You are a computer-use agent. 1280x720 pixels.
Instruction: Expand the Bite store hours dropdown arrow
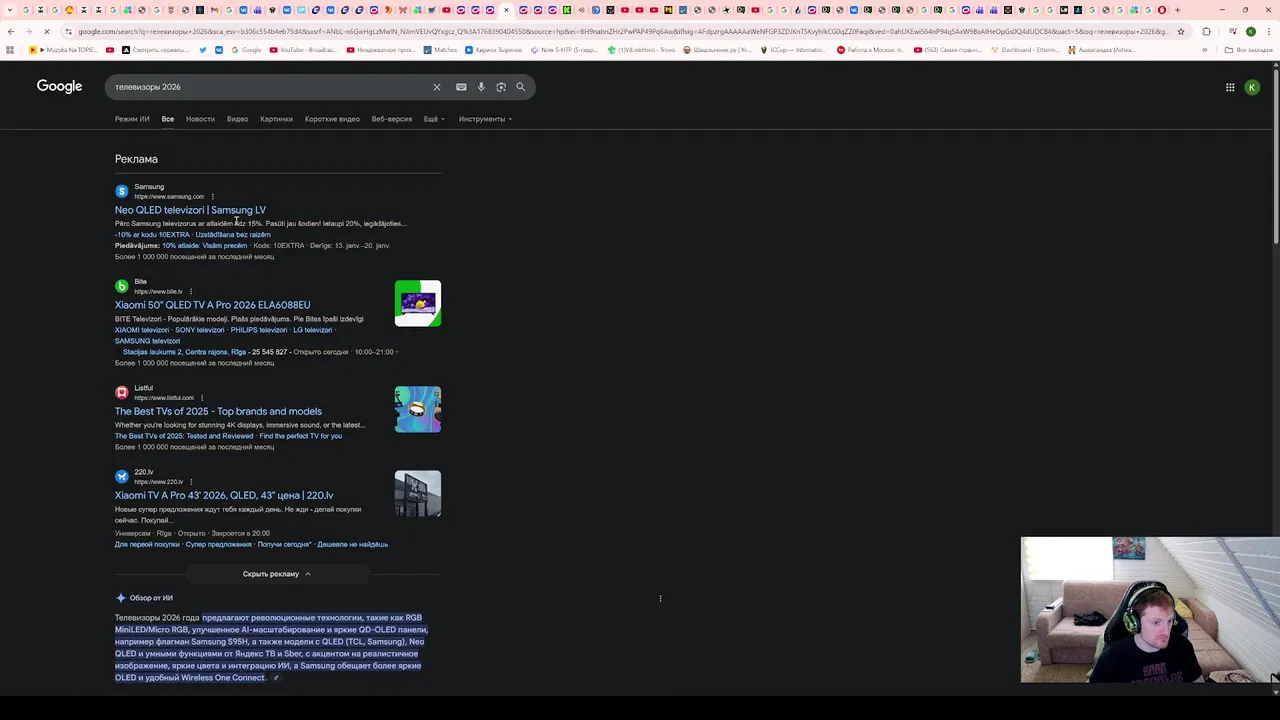pos(397,352)
